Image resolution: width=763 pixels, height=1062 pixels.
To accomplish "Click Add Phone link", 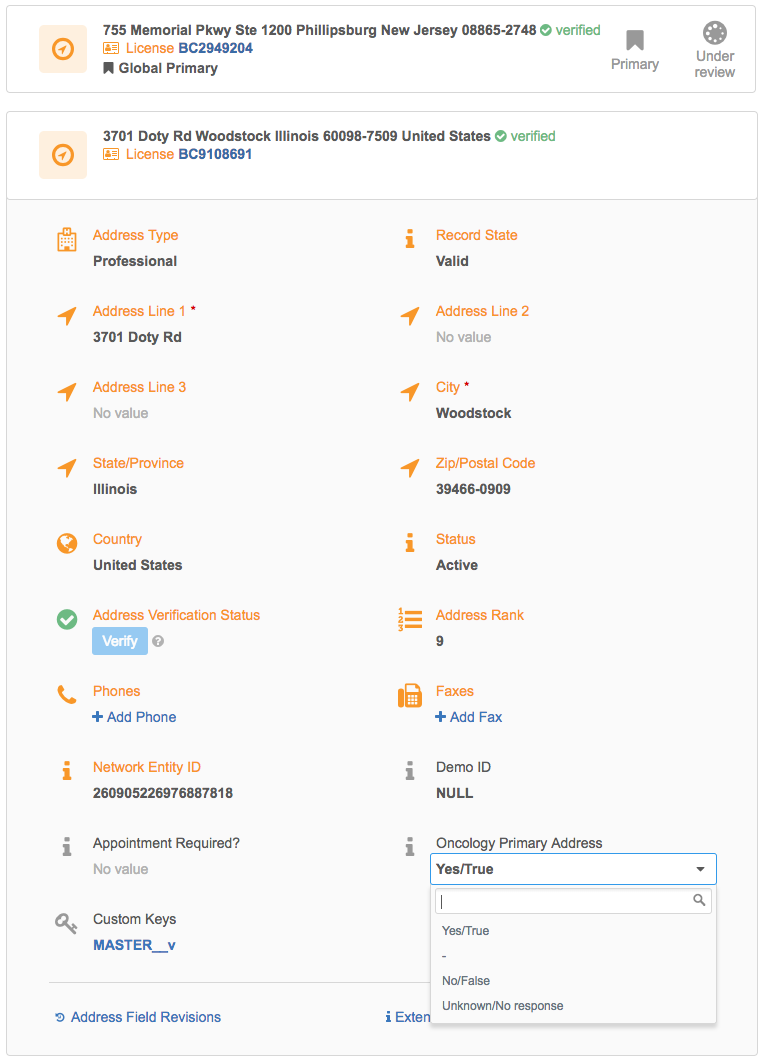I will click(x=135, y=717).
